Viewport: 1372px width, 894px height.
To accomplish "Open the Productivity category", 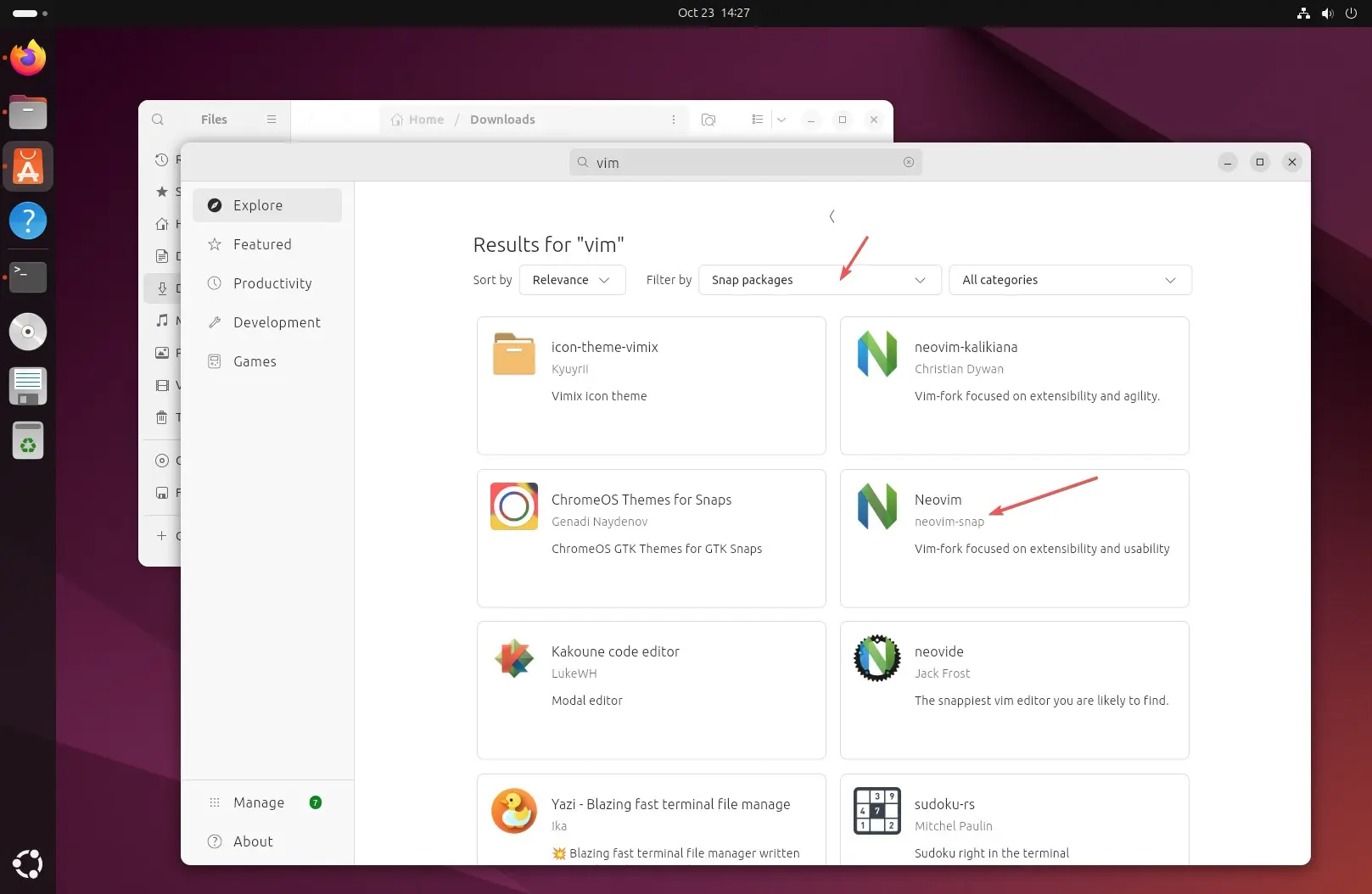I will tap(267, 283).
